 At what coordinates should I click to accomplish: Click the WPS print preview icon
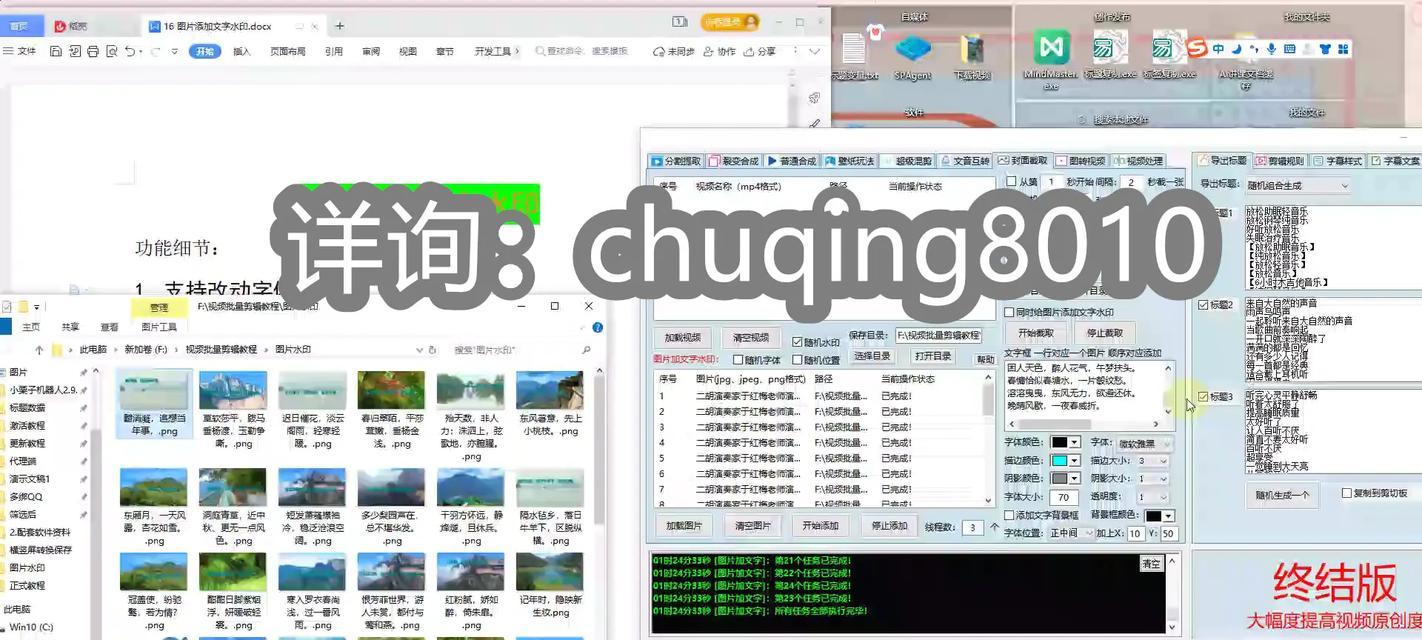(x=111, y=51)
